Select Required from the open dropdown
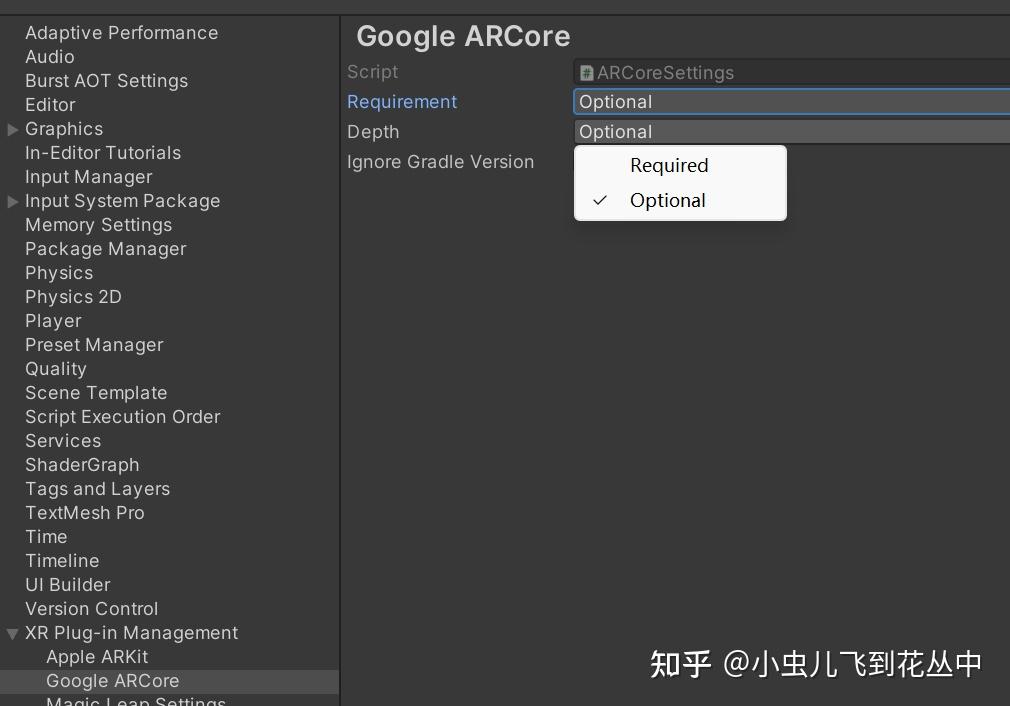 pos(669,165)
